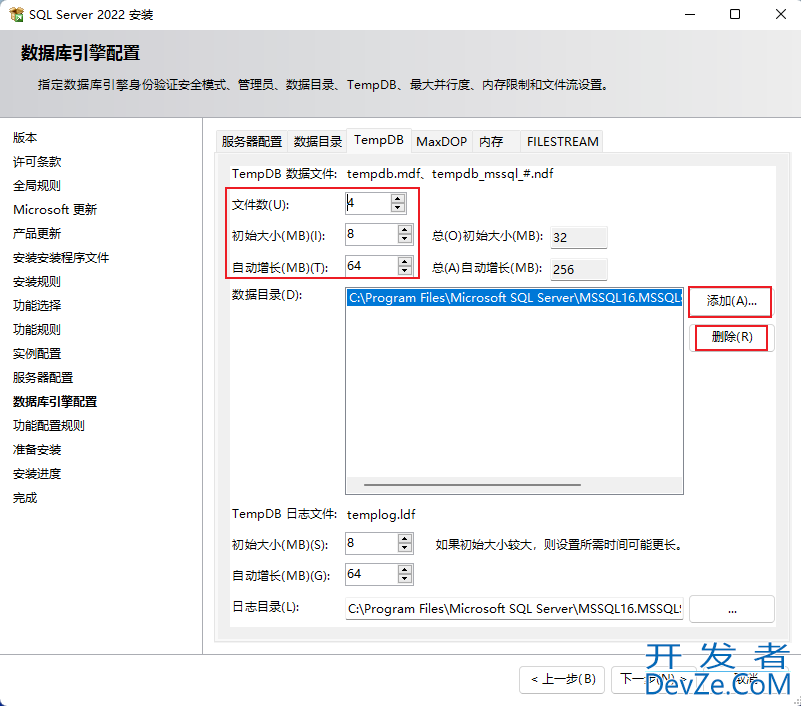Select Microsoft 更新 step
Screen dimensions: 801x706
[55, 209]
